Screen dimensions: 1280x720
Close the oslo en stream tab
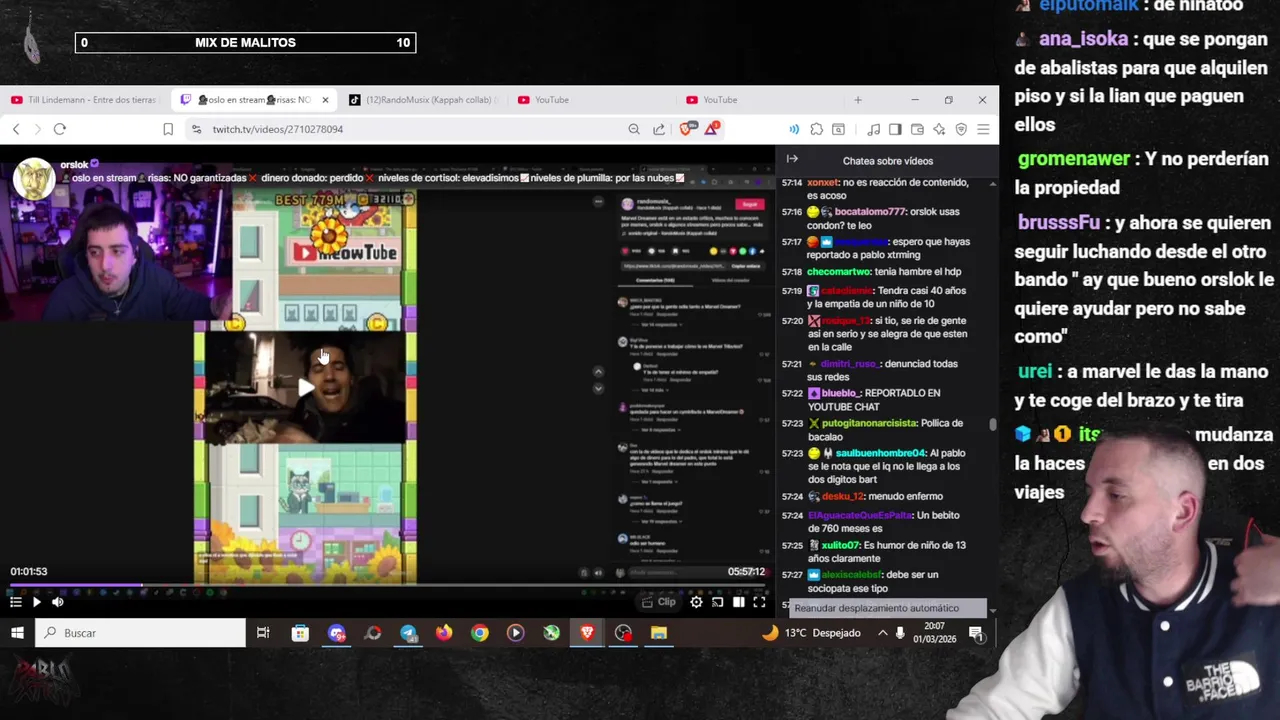point(325,100)
